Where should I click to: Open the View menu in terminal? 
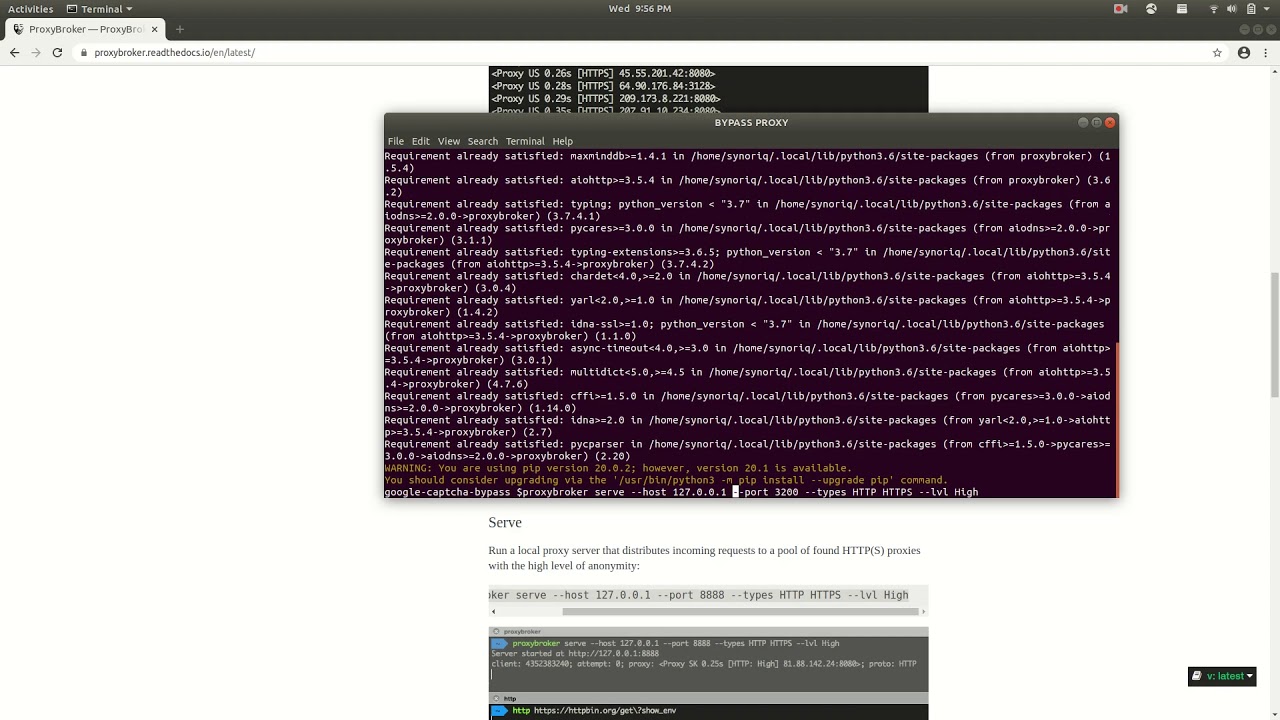[x=449, y=141]
